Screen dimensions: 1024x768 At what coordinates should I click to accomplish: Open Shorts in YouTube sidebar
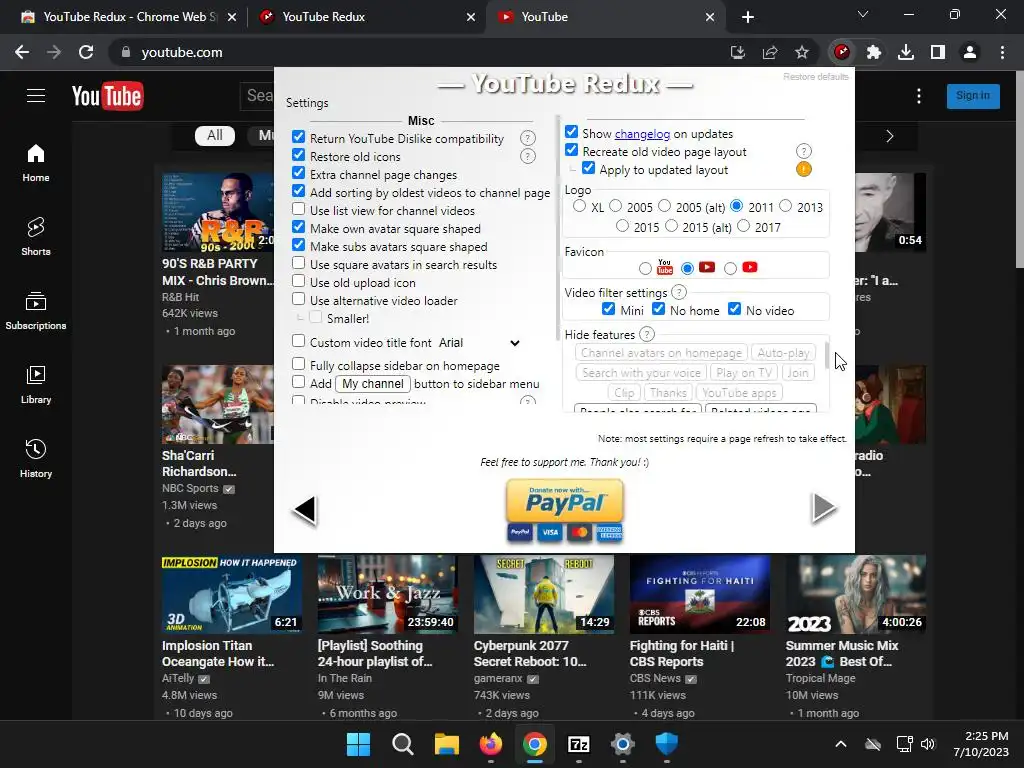click(36, 236)
